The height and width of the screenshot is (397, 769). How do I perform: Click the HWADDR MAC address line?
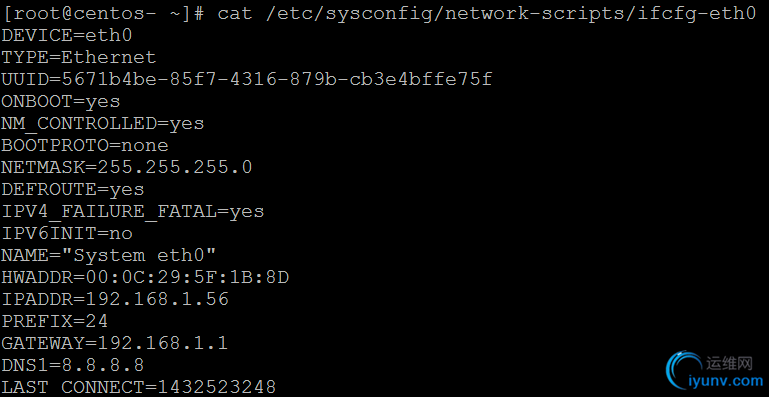(145, 278)
